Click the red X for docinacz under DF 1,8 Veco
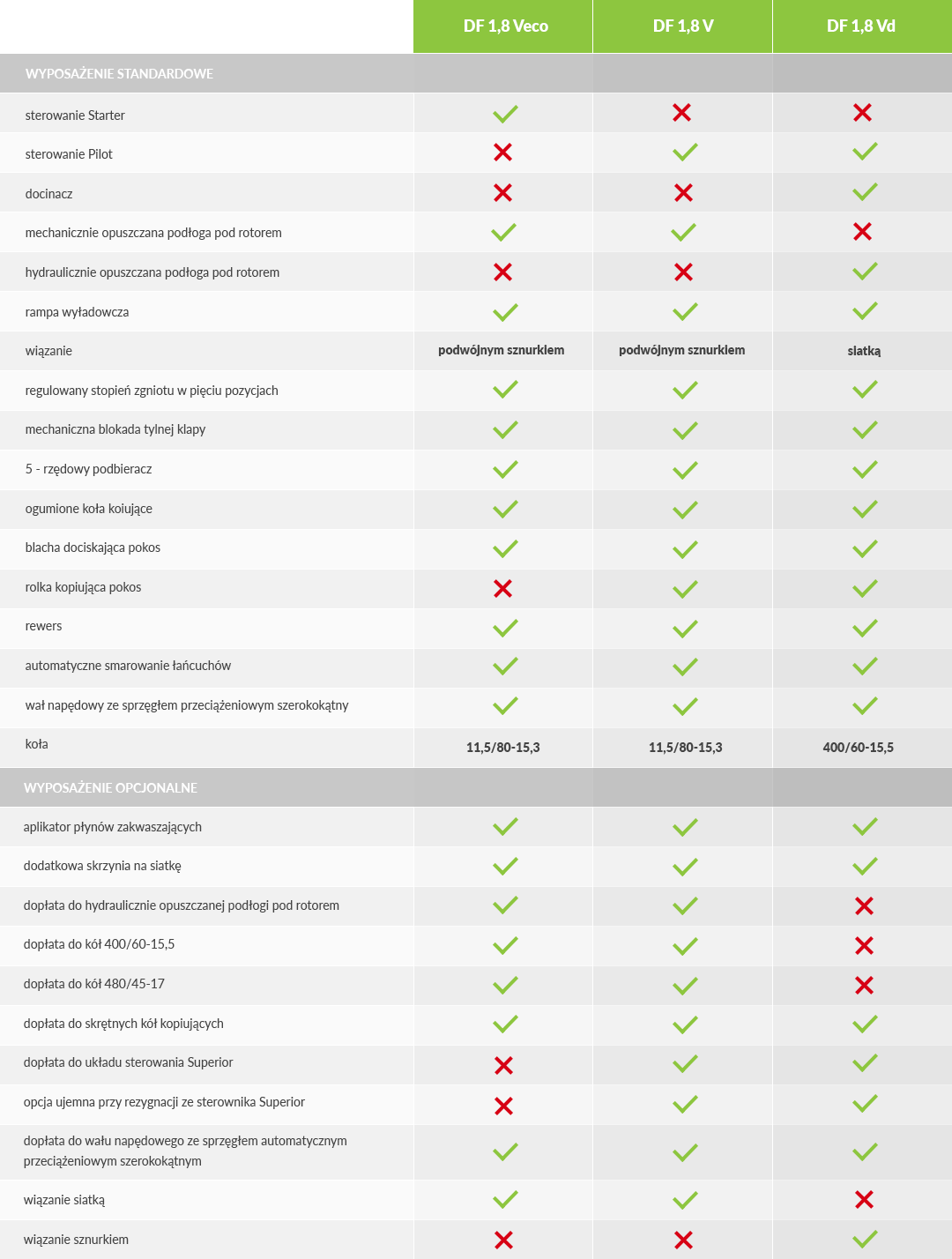Screen dimensions: 952x1259 502,193
